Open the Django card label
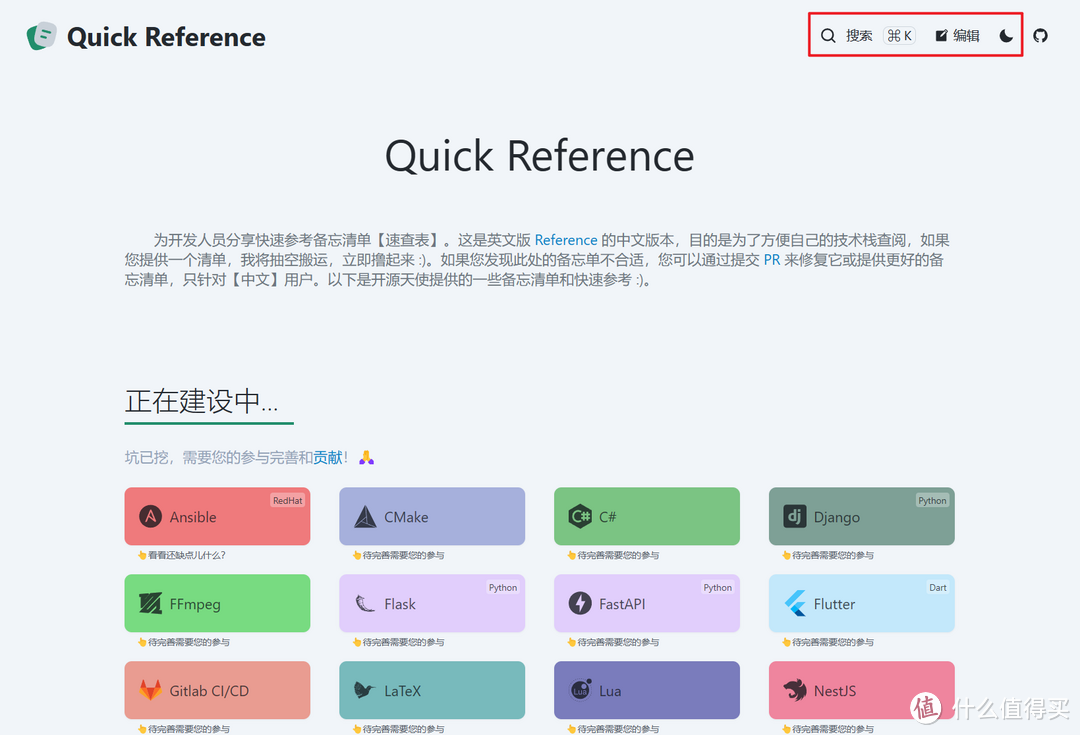This screenshot has height=735, width=1080. coord(837,517)
